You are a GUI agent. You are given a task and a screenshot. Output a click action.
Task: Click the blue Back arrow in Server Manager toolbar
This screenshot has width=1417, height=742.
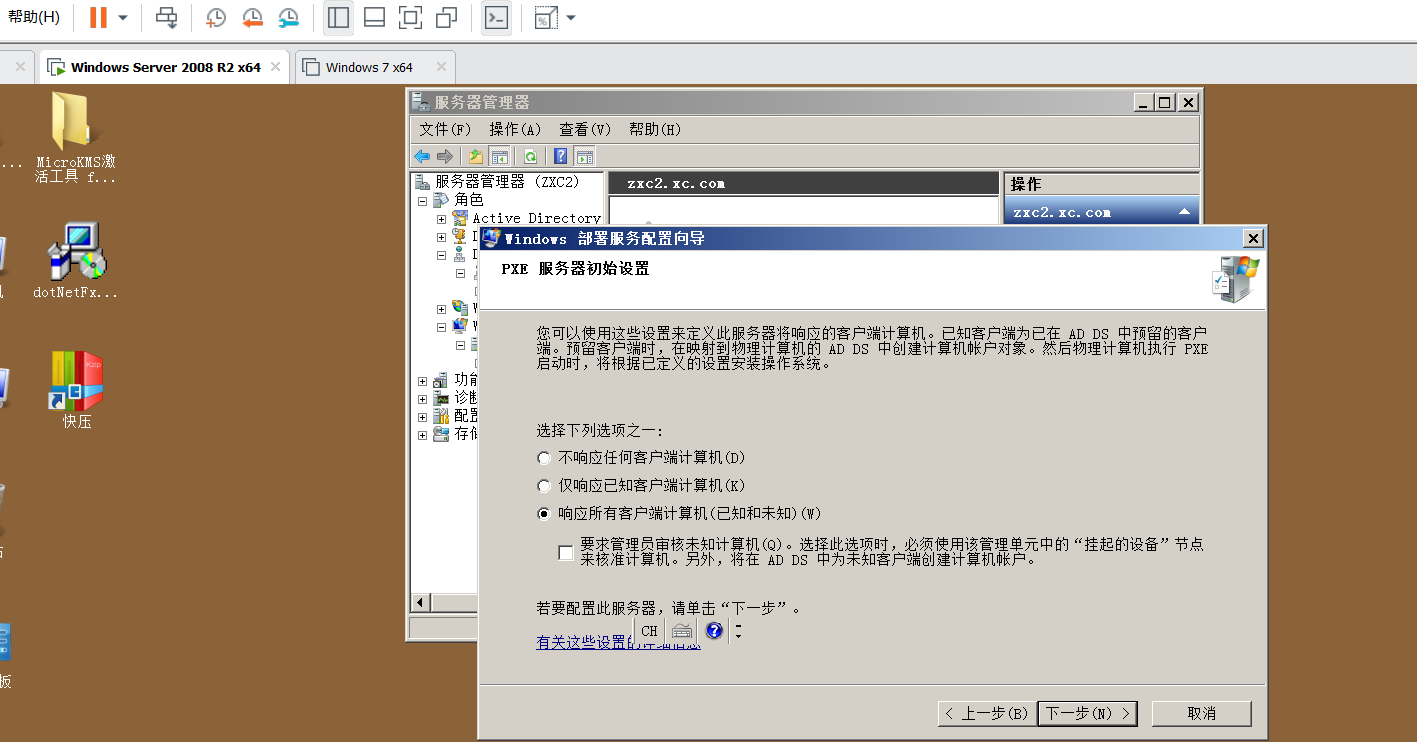(x=422, y=156)
